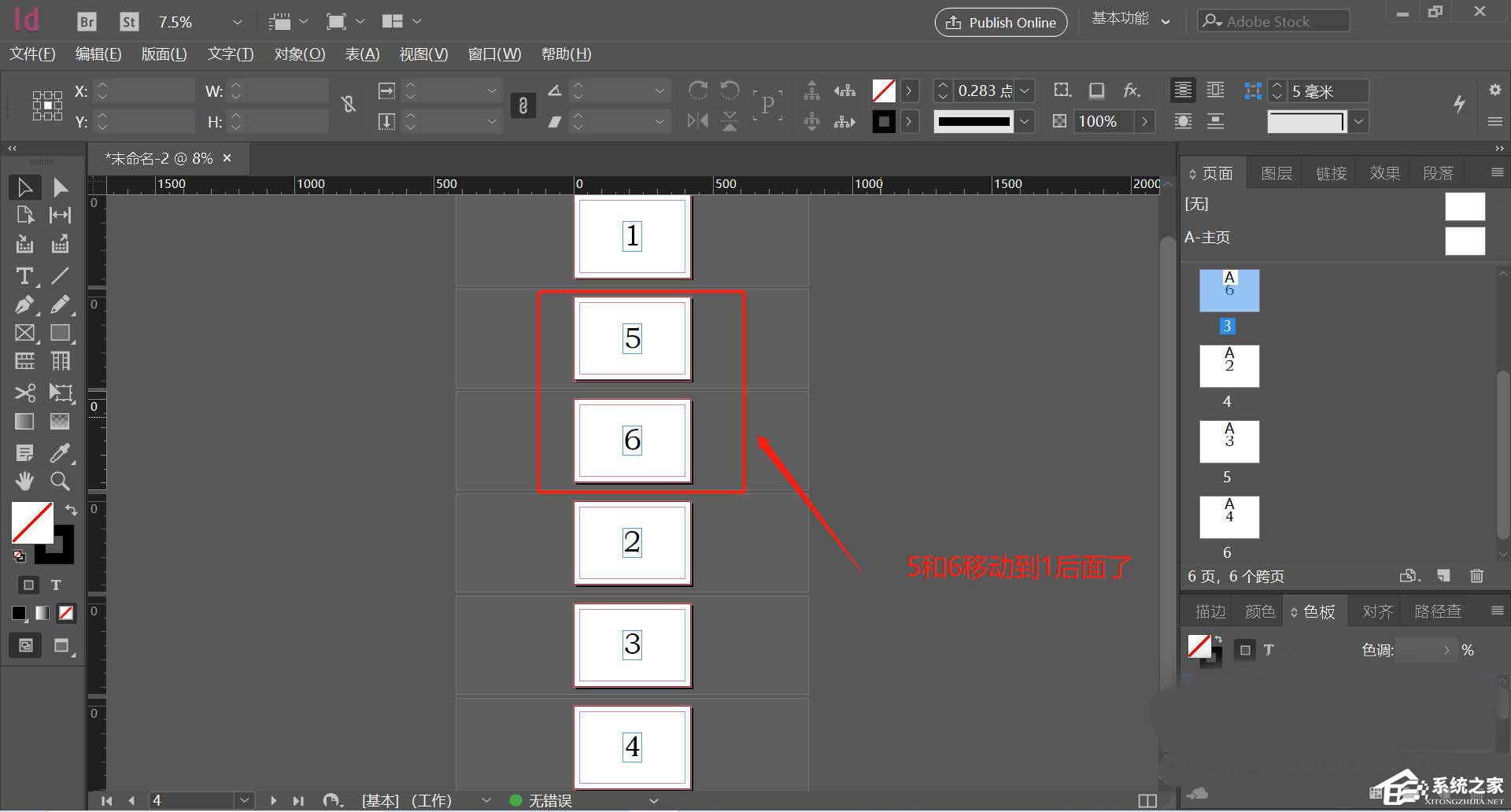The image size is (1511, 812).
Task: Click the delete page trash icon in Pages panel
Action: click(x=1476, y=577)
